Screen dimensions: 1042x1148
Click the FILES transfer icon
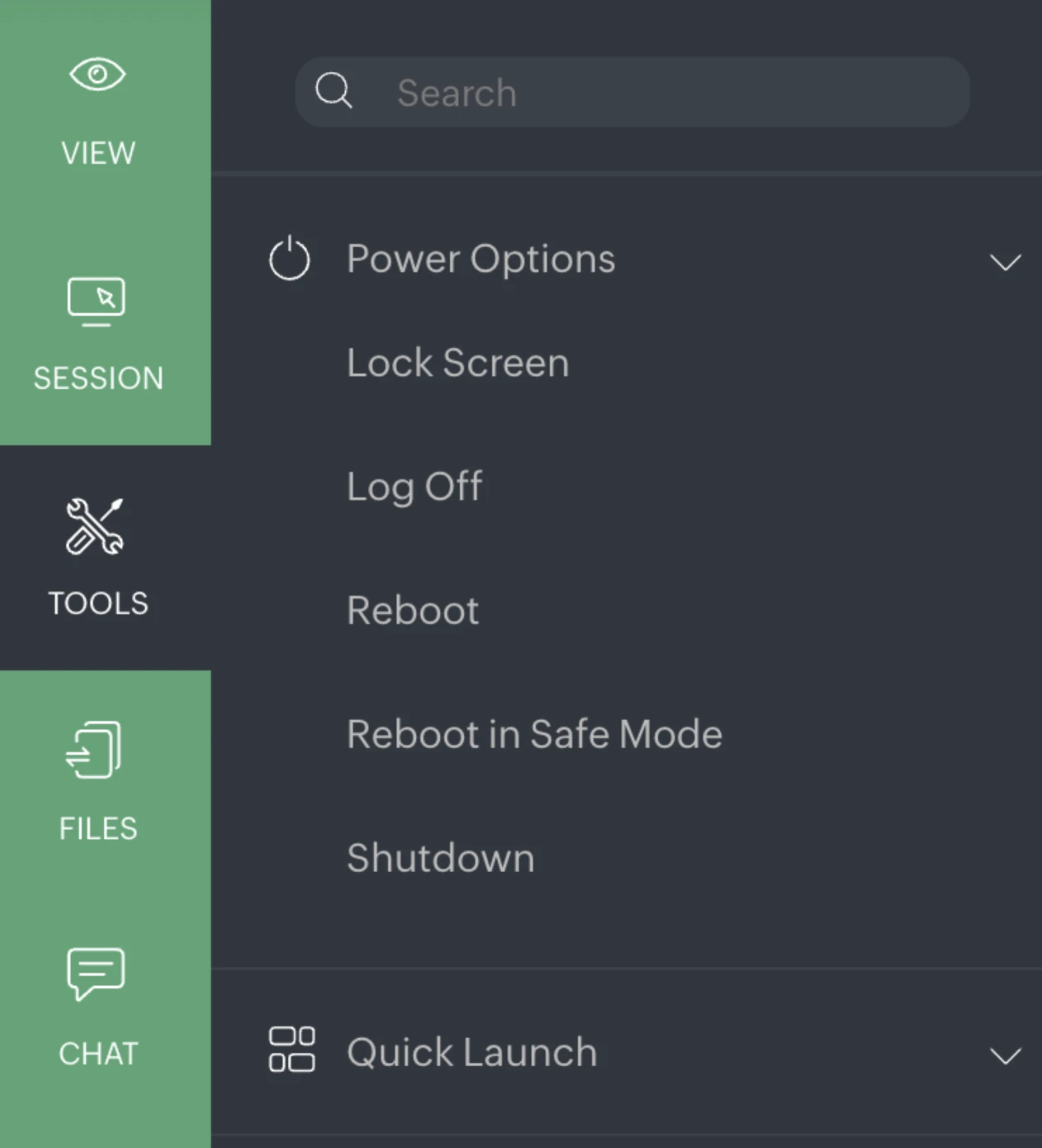94,750
